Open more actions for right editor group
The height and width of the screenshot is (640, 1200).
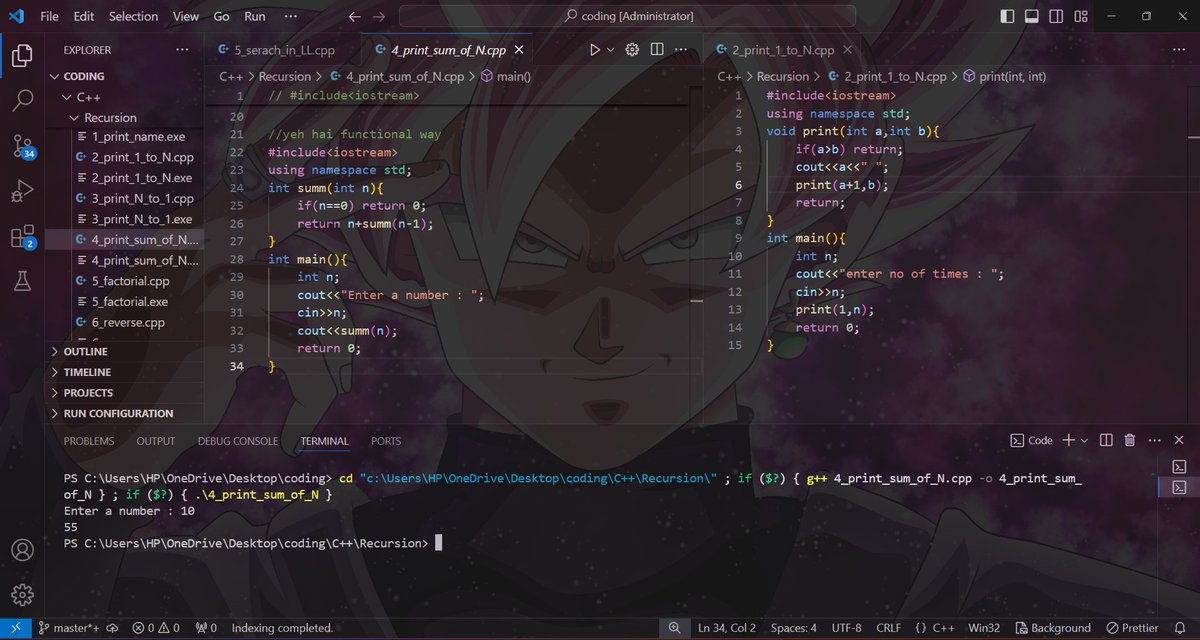click(1181, 50)
